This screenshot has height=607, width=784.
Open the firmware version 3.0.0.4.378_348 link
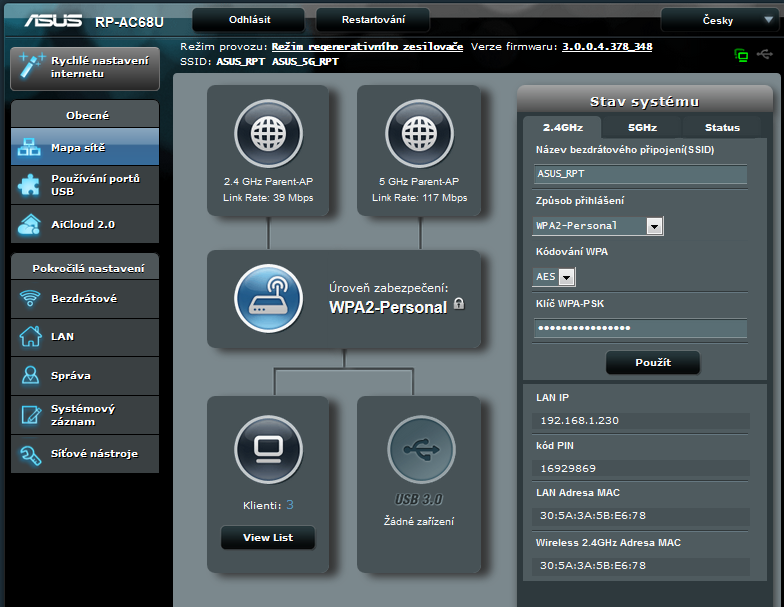coord(606,47)
